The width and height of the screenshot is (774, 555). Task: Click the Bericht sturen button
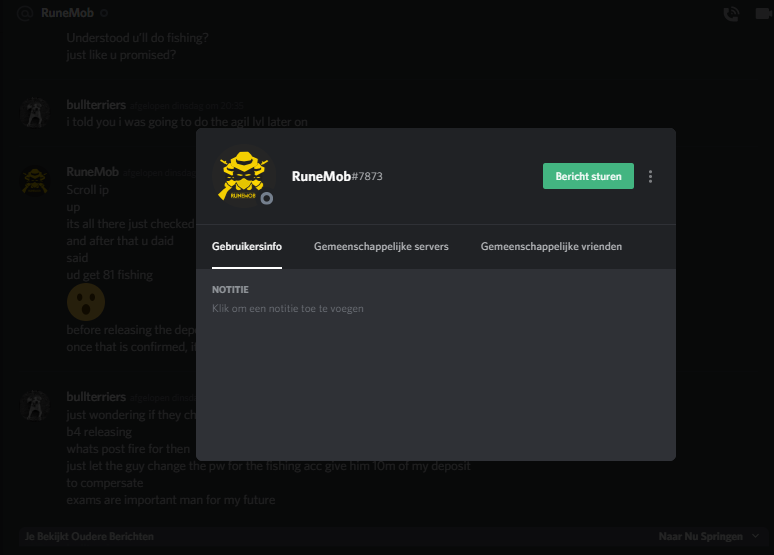tap(588, 176)
